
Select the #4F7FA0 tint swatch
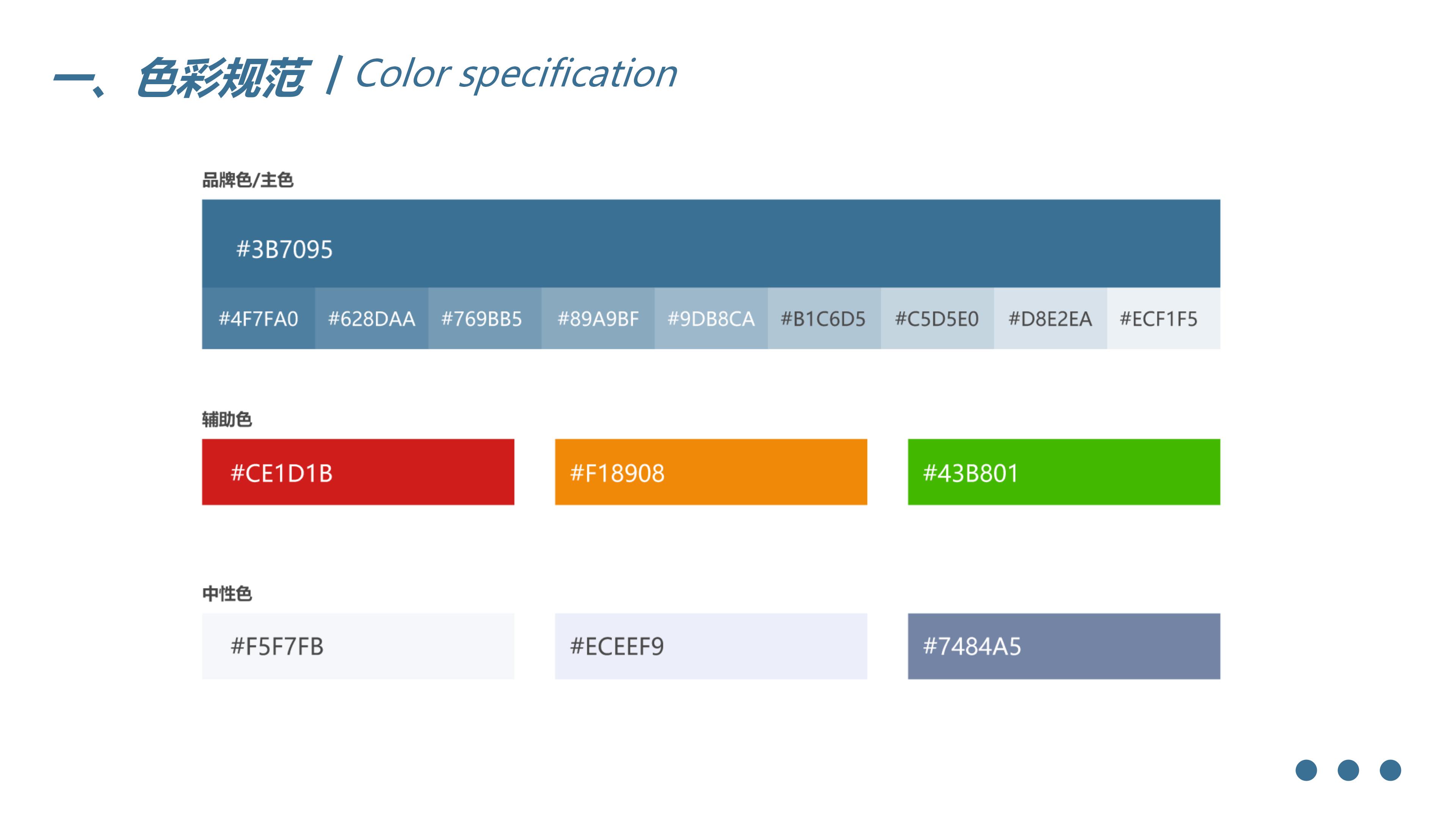click(258, 318)
